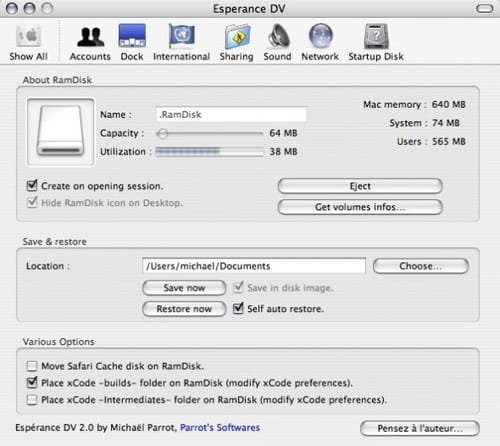Image resolution: width=500 pixels, height=446 pixels.
Task: Enable Move Safari Cache disk on RamDisk
Action: click(32, 366)
